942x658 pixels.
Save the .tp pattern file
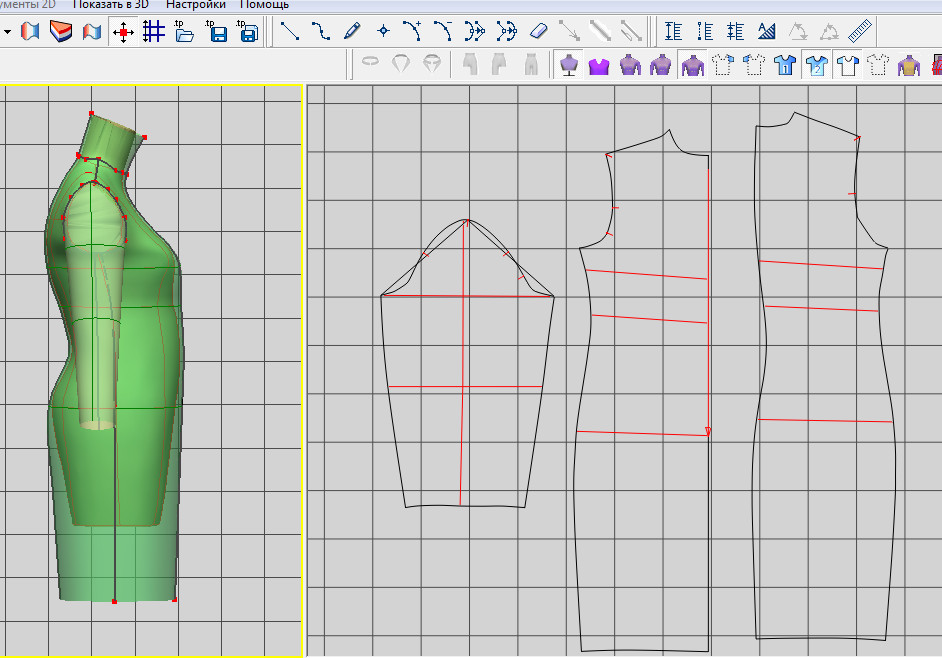tap(216, 31)
